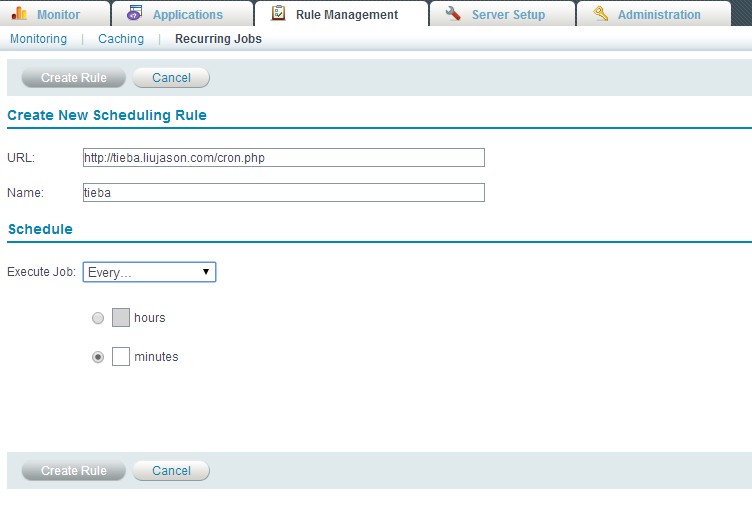This screenshot has height=522, width=752.
Task: Select the Recurring Jobs sub-tab
Action: [218, 39]
